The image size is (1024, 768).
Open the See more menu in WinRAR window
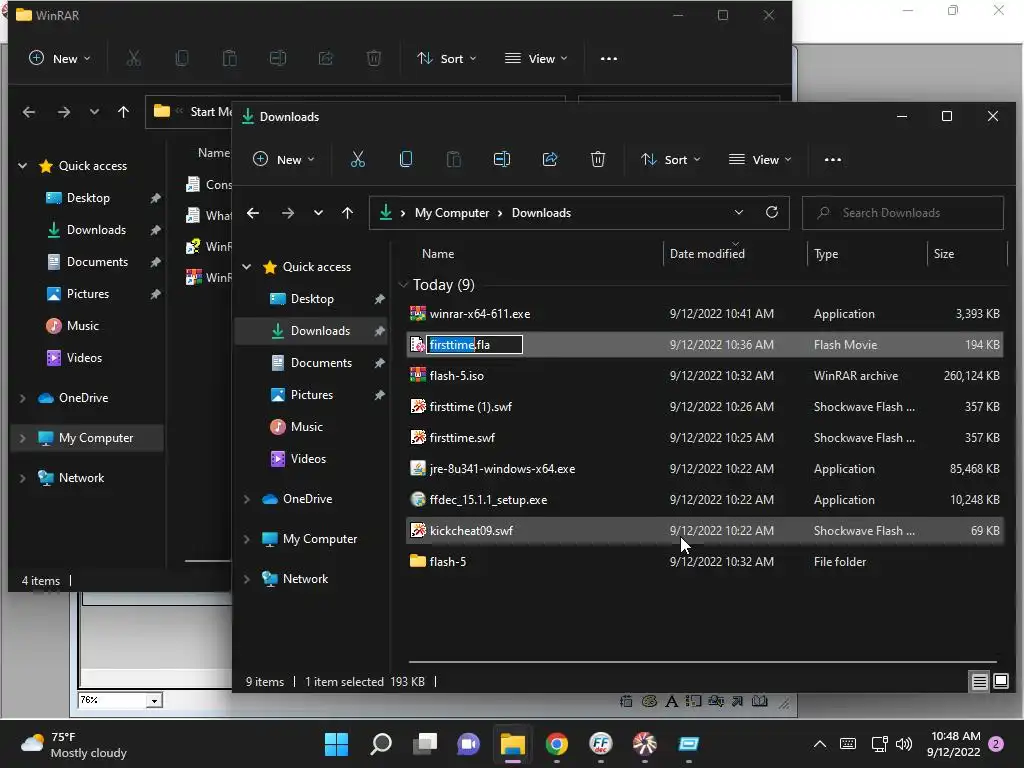click(609, 59)
